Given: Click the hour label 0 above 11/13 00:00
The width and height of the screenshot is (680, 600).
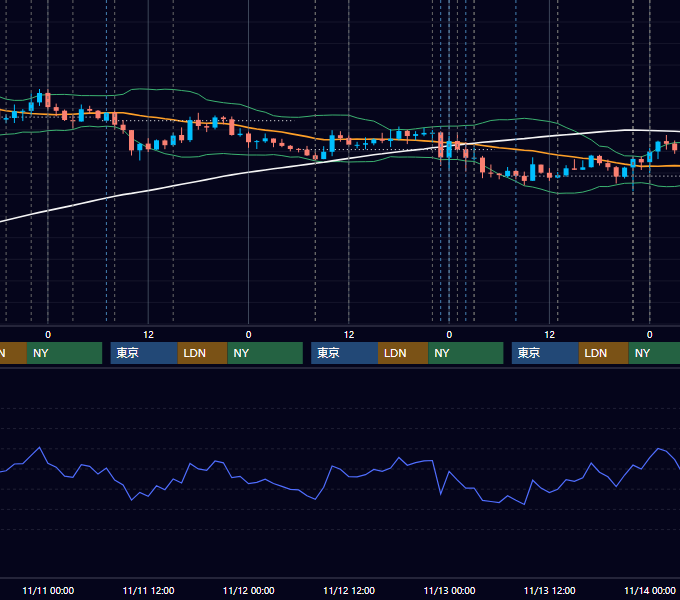Looking at the screenshot, I should [449, 335].
